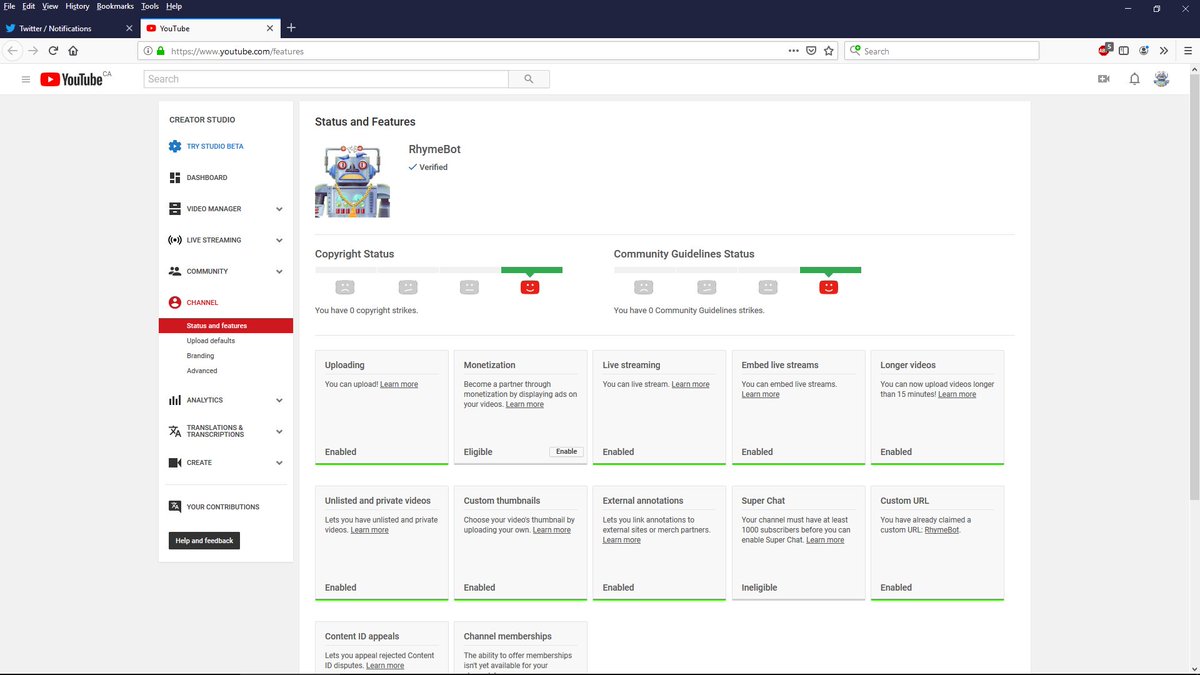This screenshot has height=675, width=1200.
Task: Open the File menu
Action: click(9, 6)
